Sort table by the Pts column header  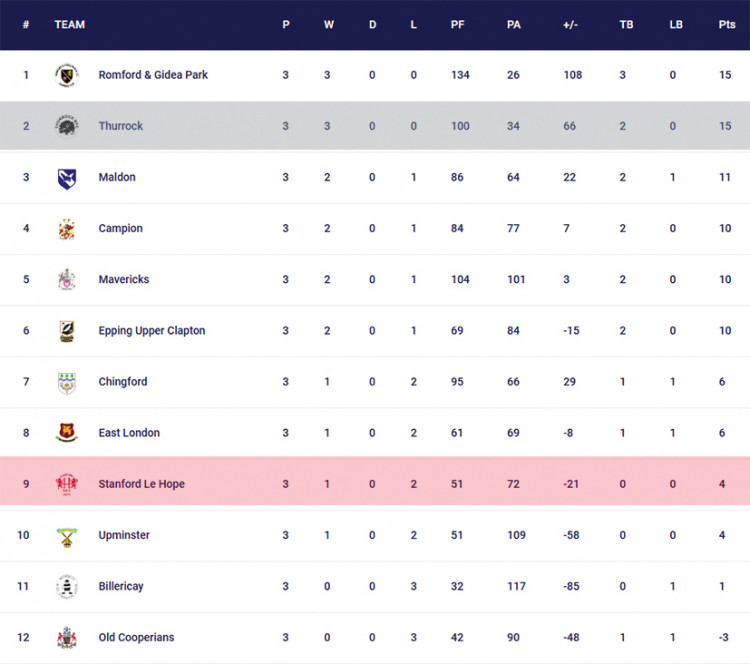tap(726, 25)
